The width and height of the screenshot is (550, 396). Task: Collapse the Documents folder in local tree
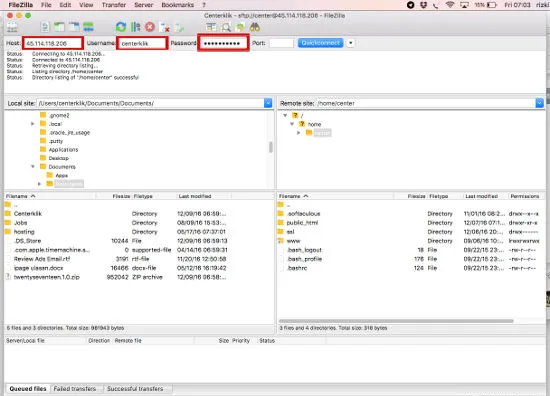coord(33,167)
